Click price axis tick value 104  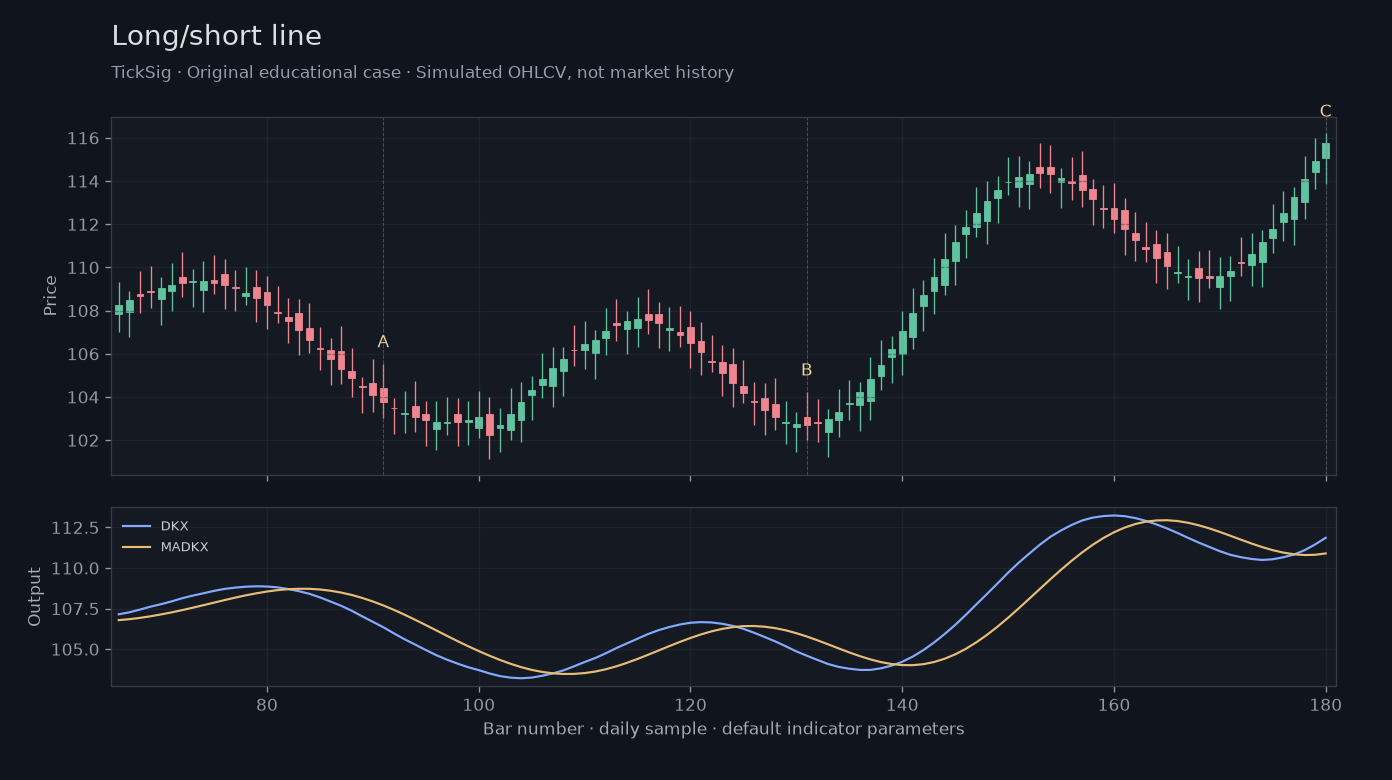[x=84, y=398]
